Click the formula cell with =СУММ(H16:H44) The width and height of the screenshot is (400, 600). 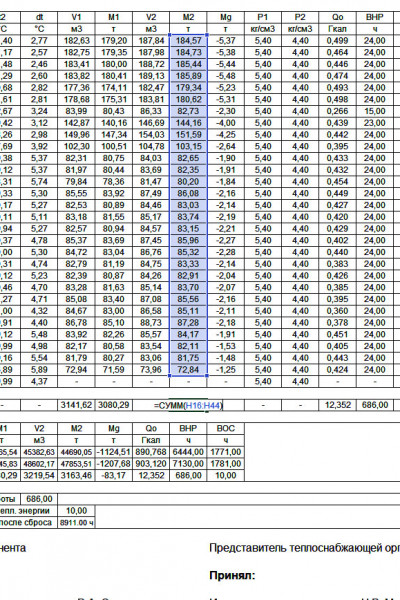pyautogui.click(x=188, y=405)
